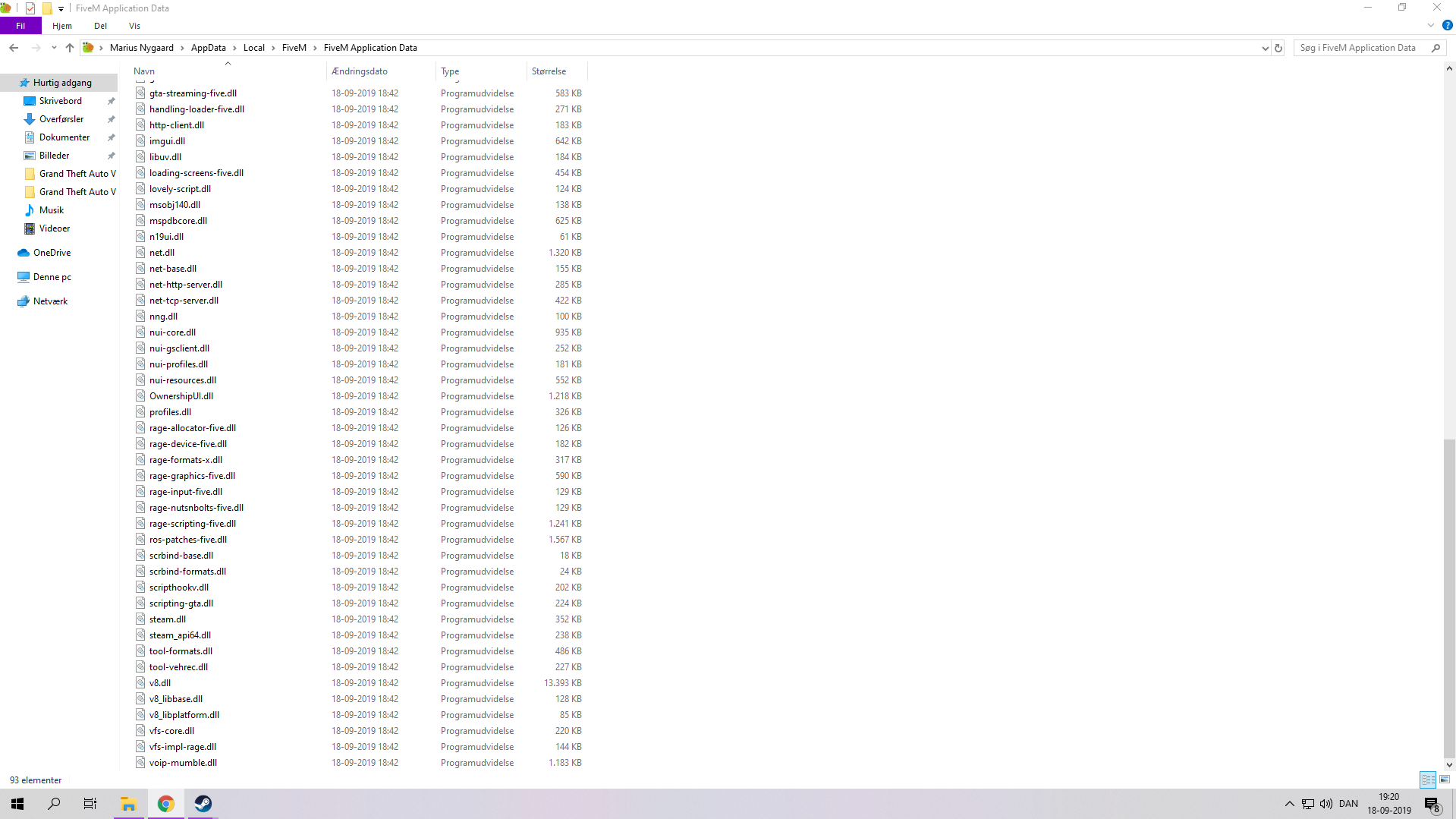1456x819 pixels.
Task: Go up one folder level
Action: coord(70,48)
